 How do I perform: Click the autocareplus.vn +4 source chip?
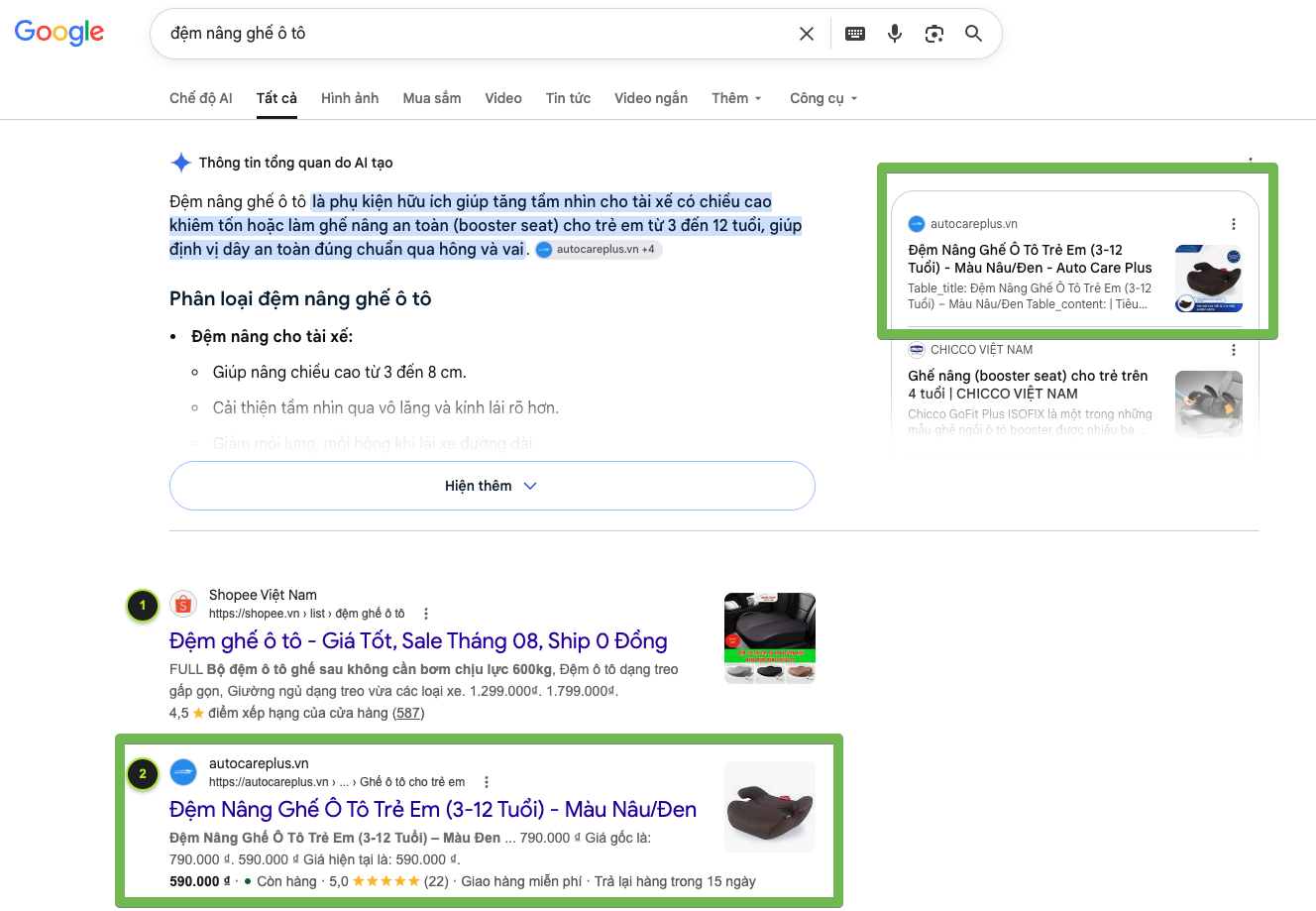coord(599,250)
